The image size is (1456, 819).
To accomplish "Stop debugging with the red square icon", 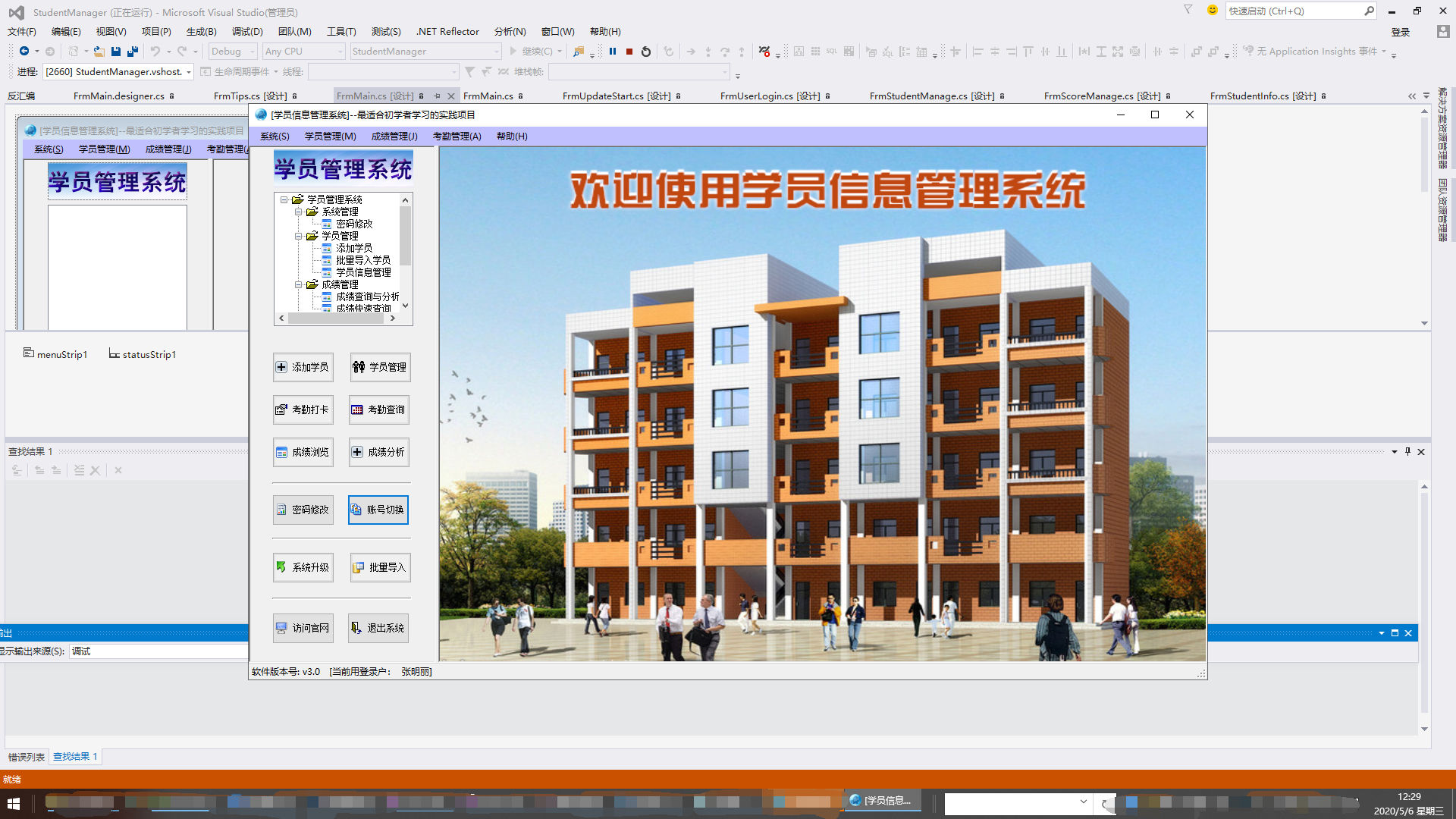I will [629, 52].
